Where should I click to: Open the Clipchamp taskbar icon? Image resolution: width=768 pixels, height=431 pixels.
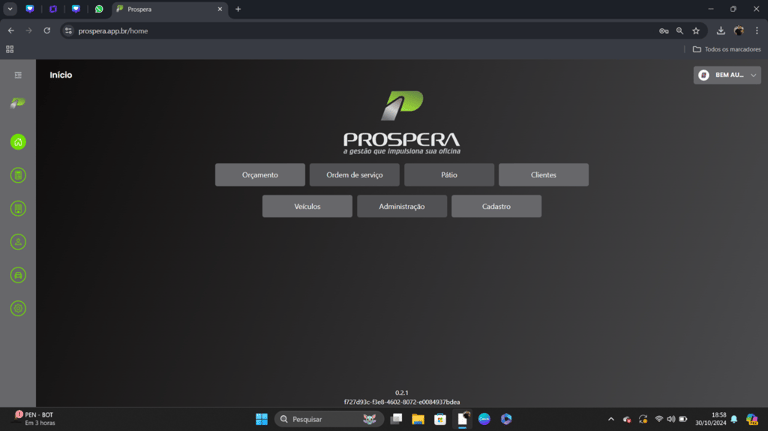[x=506, y=419]
